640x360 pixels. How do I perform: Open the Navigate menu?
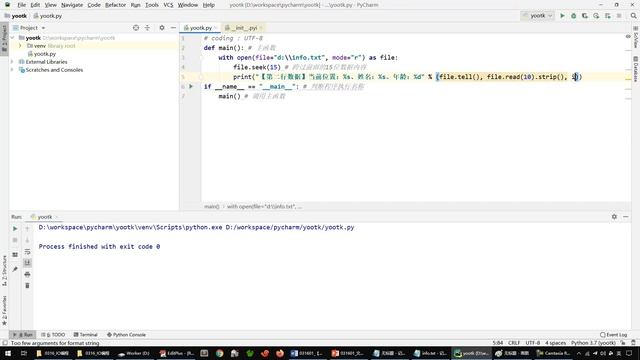[x=72, y=5]
